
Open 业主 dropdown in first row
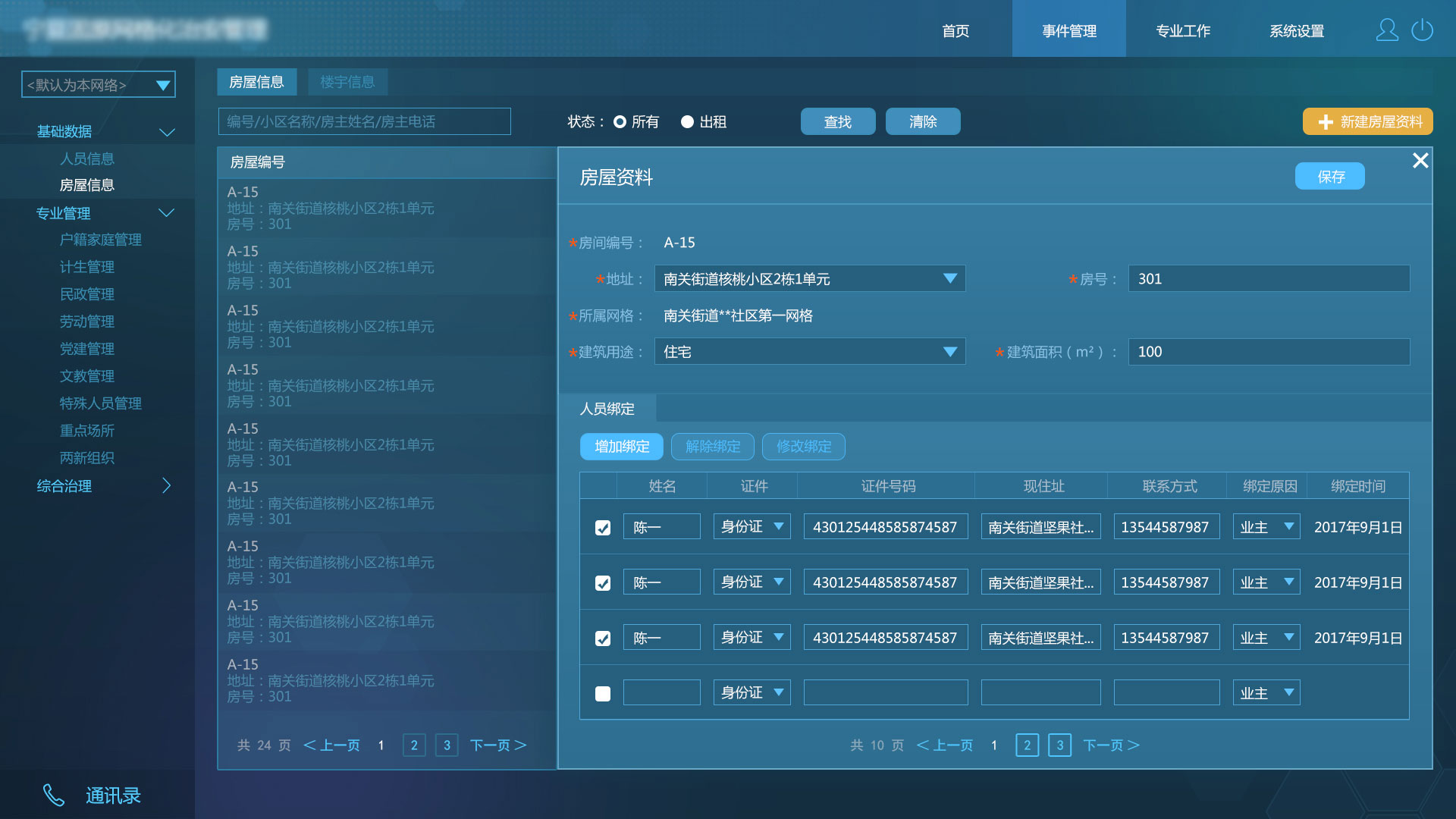[x=1266, y=526]
